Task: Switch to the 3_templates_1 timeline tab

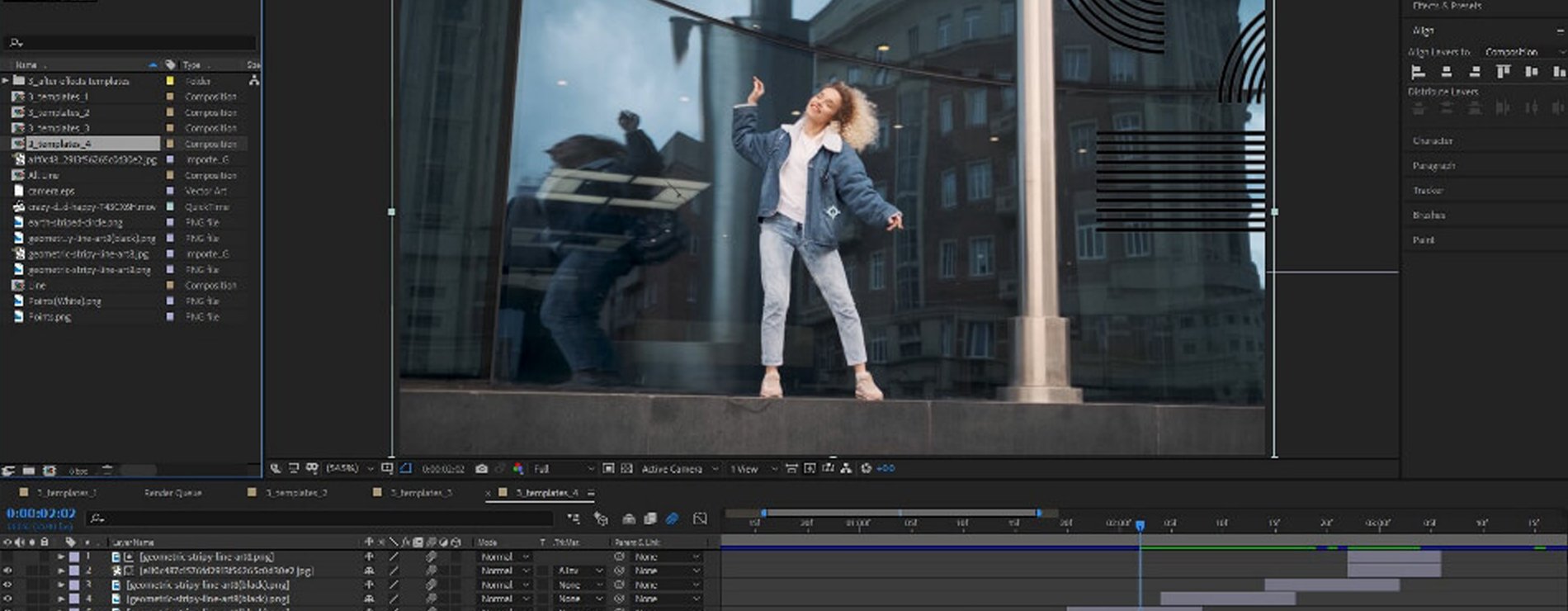Action: coord(66,493)
